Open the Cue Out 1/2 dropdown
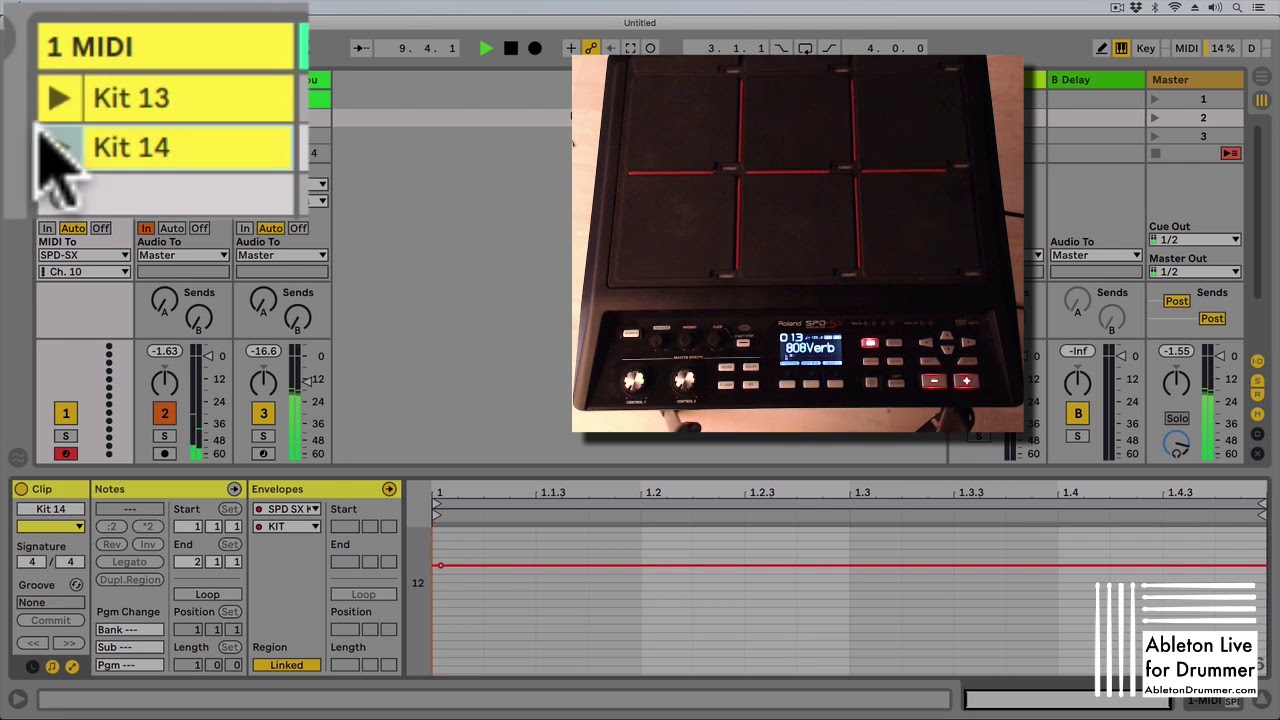The image size is (1280, 720). 1195,240
